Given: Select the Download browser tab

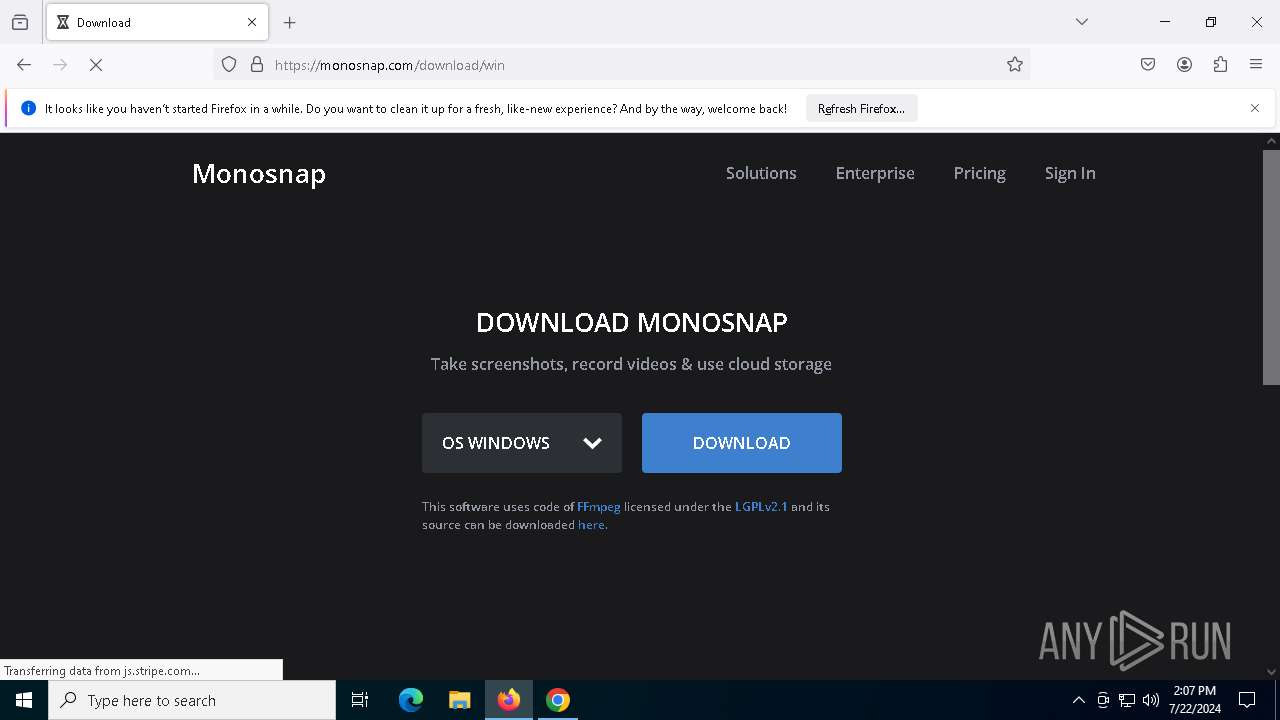Looking at the screenshot, I should click(157, 22).
